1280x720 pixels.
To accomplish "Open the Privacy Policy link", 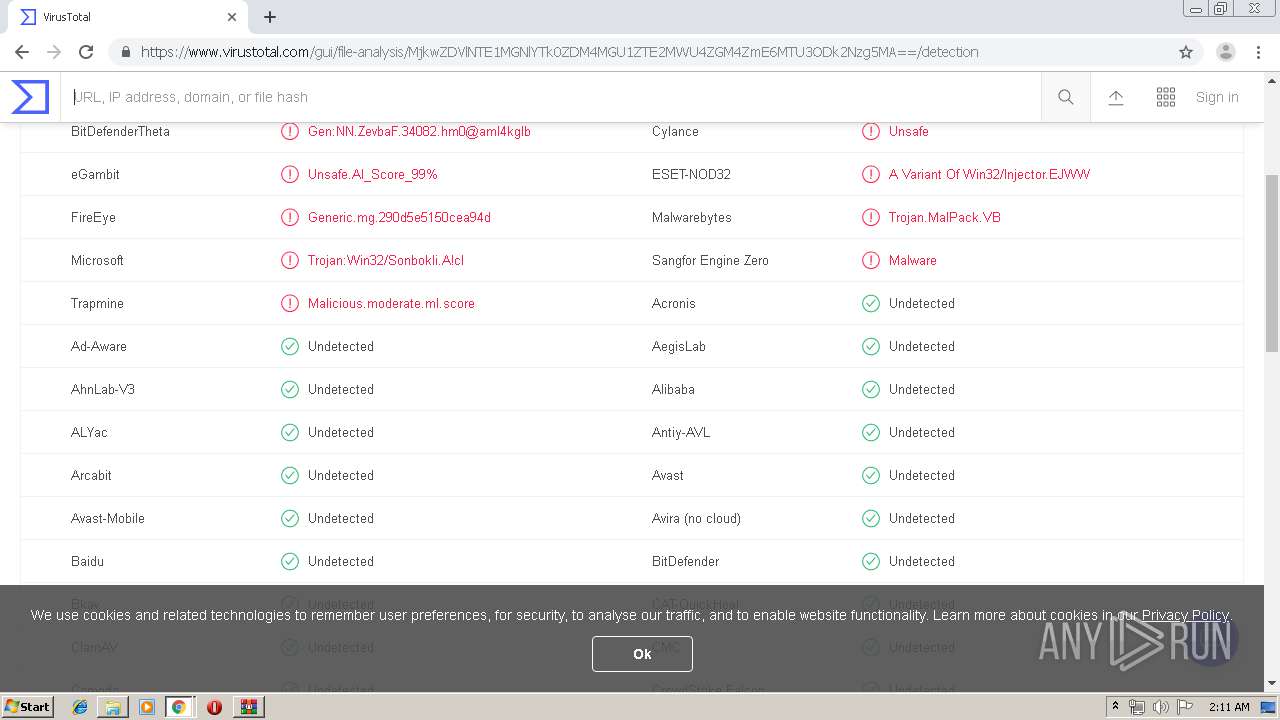I will point(1185,615).
